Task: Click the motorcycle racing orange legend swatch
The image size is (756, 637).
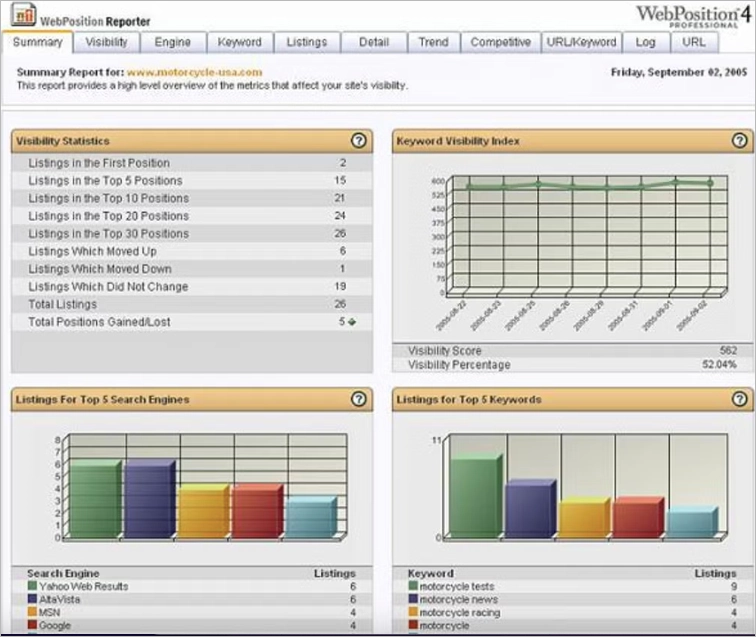Action: [x=413, y=612]
